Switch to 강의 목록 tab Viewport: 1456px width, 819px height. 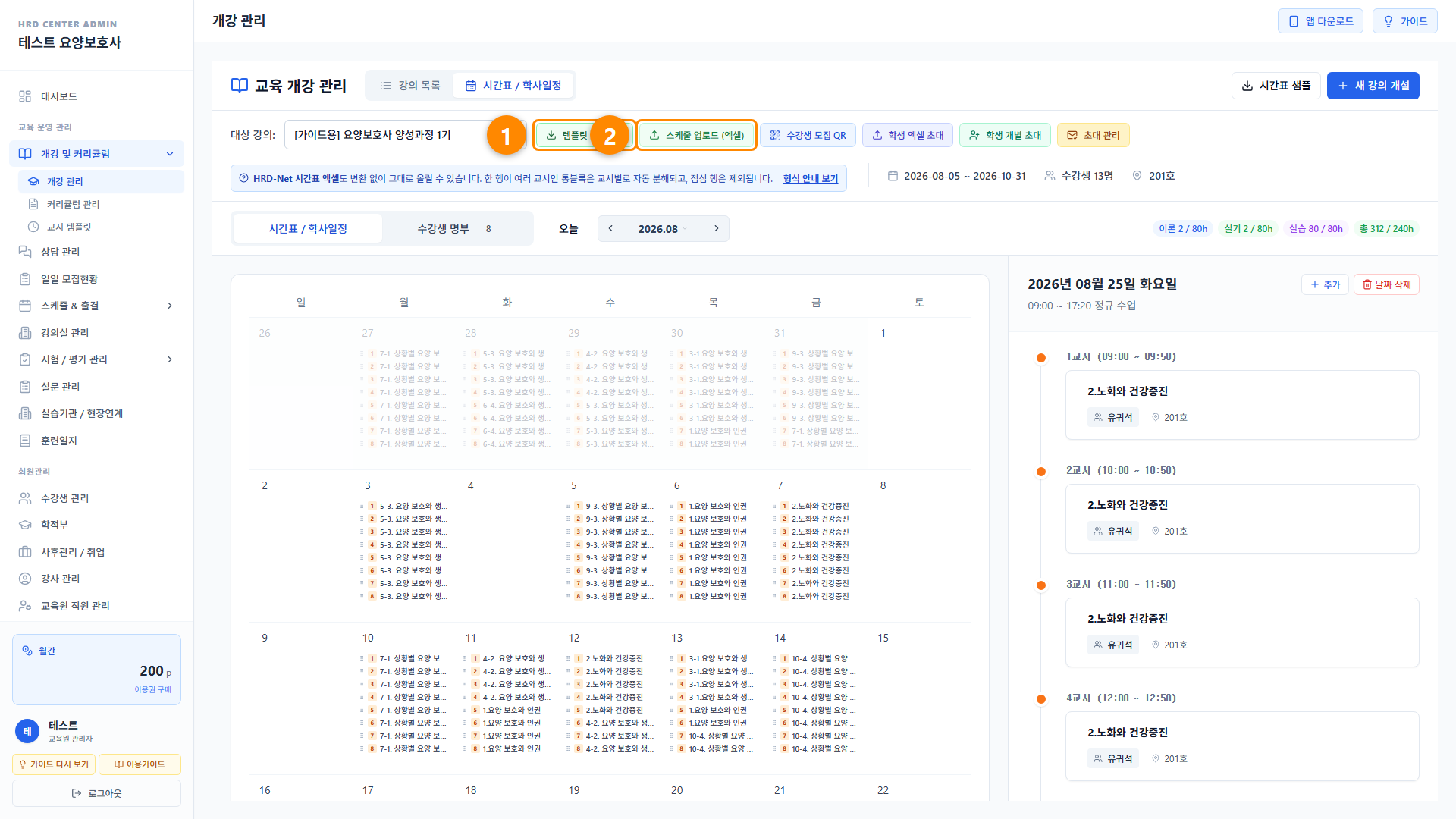pos(410,86)
